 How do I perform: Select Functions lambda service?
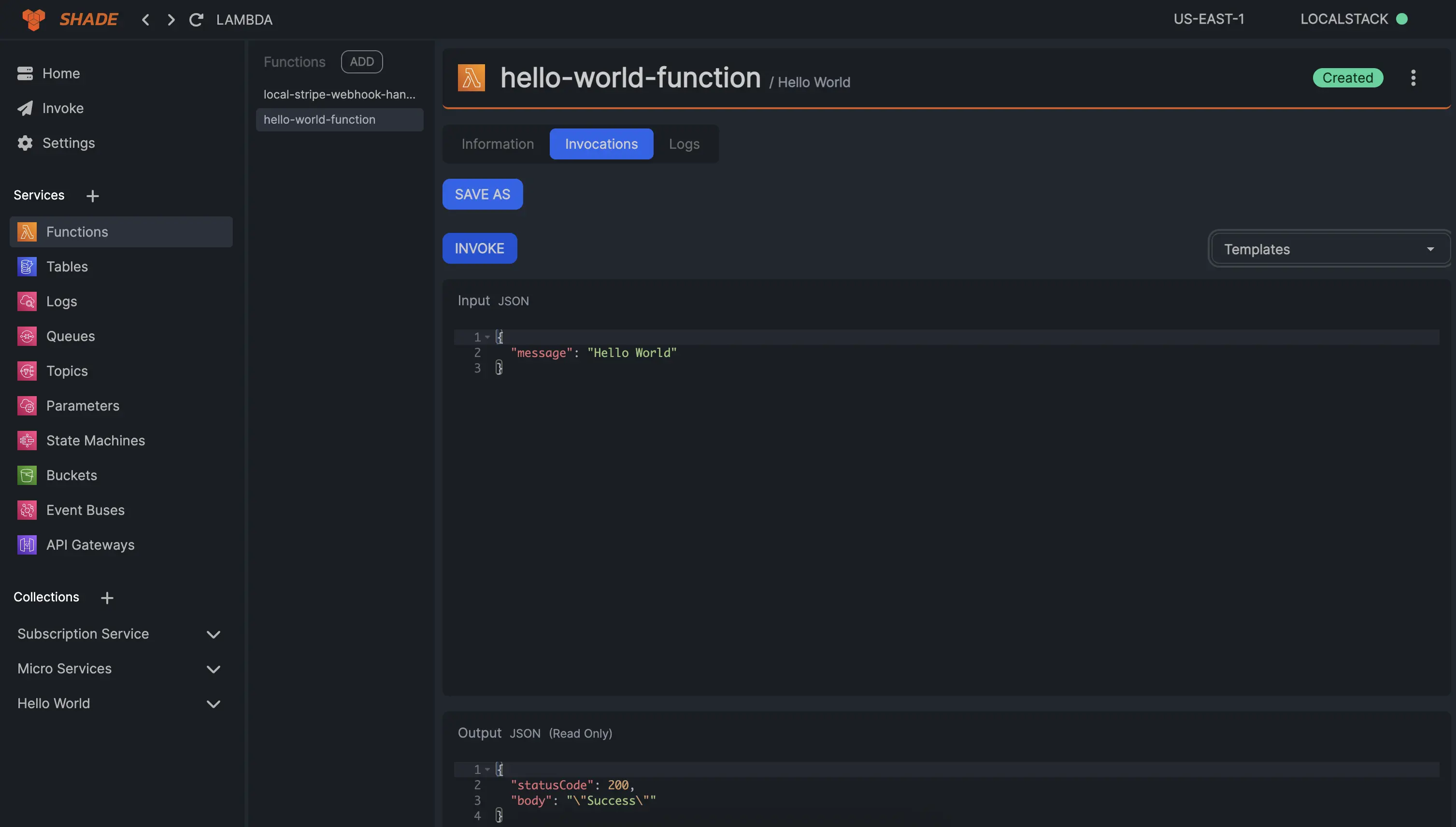(121, 232)
